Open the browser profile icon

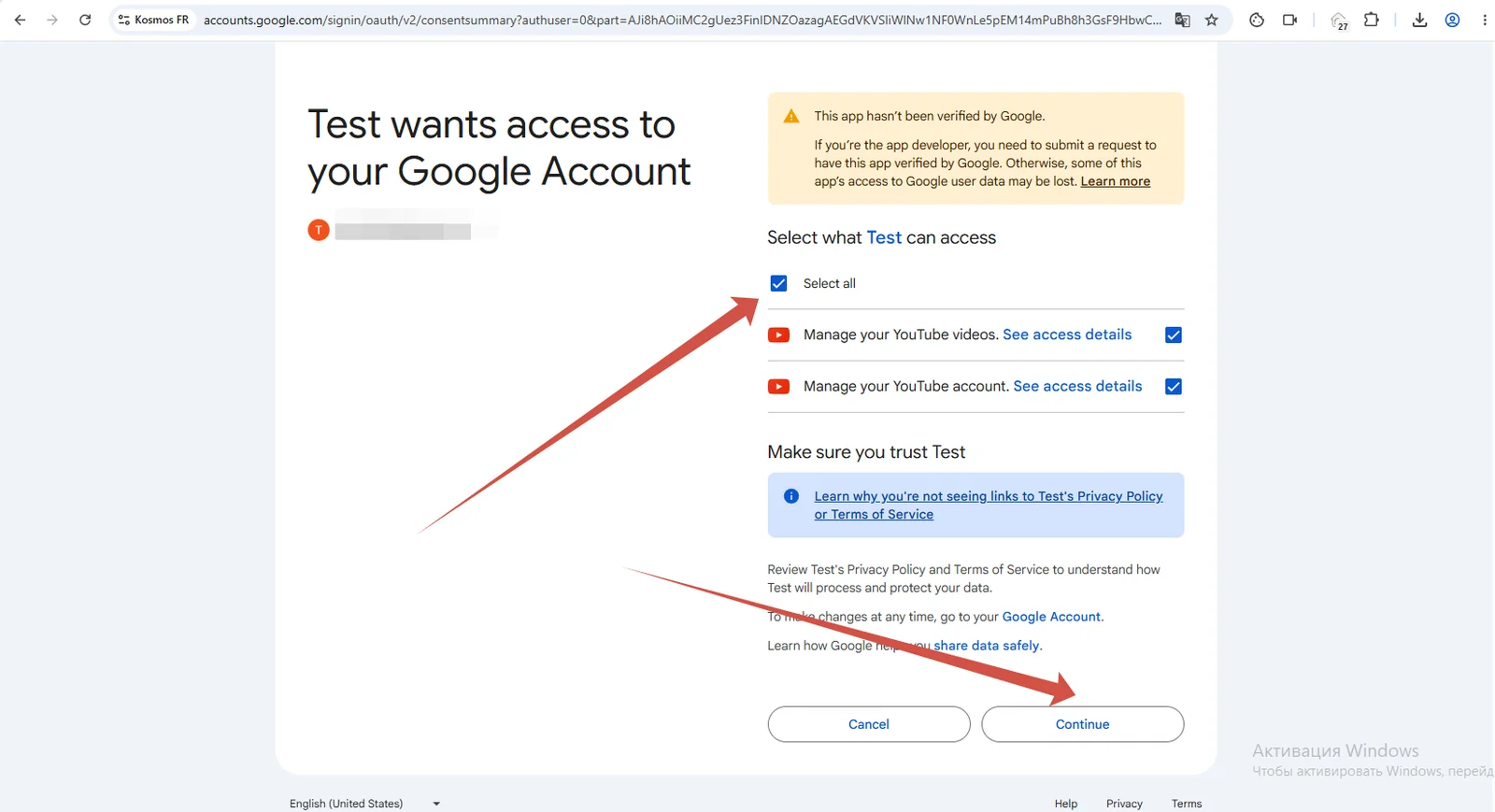click(1452, 20)
